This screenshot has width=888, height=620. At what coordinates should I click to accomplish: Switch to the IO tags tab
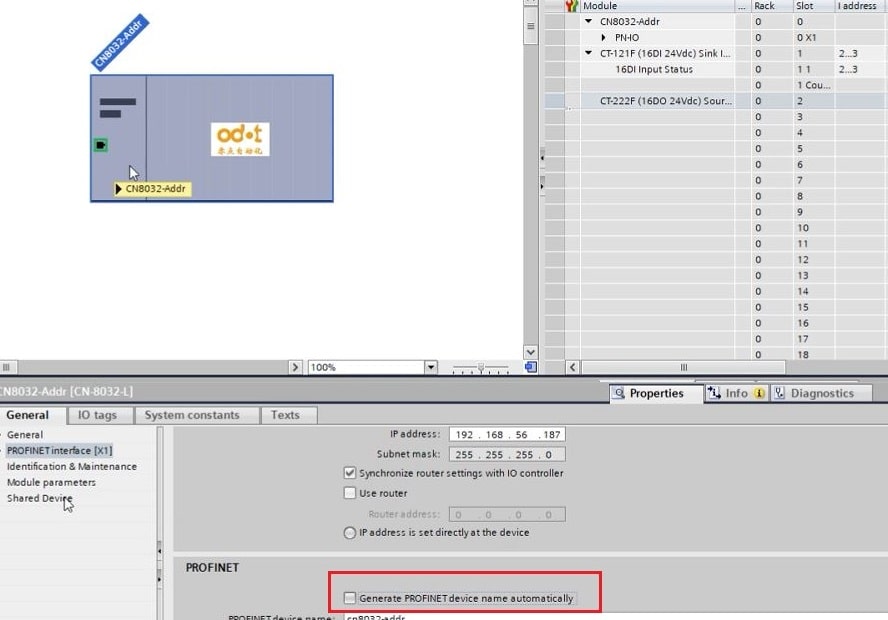[x=97, y=415]
